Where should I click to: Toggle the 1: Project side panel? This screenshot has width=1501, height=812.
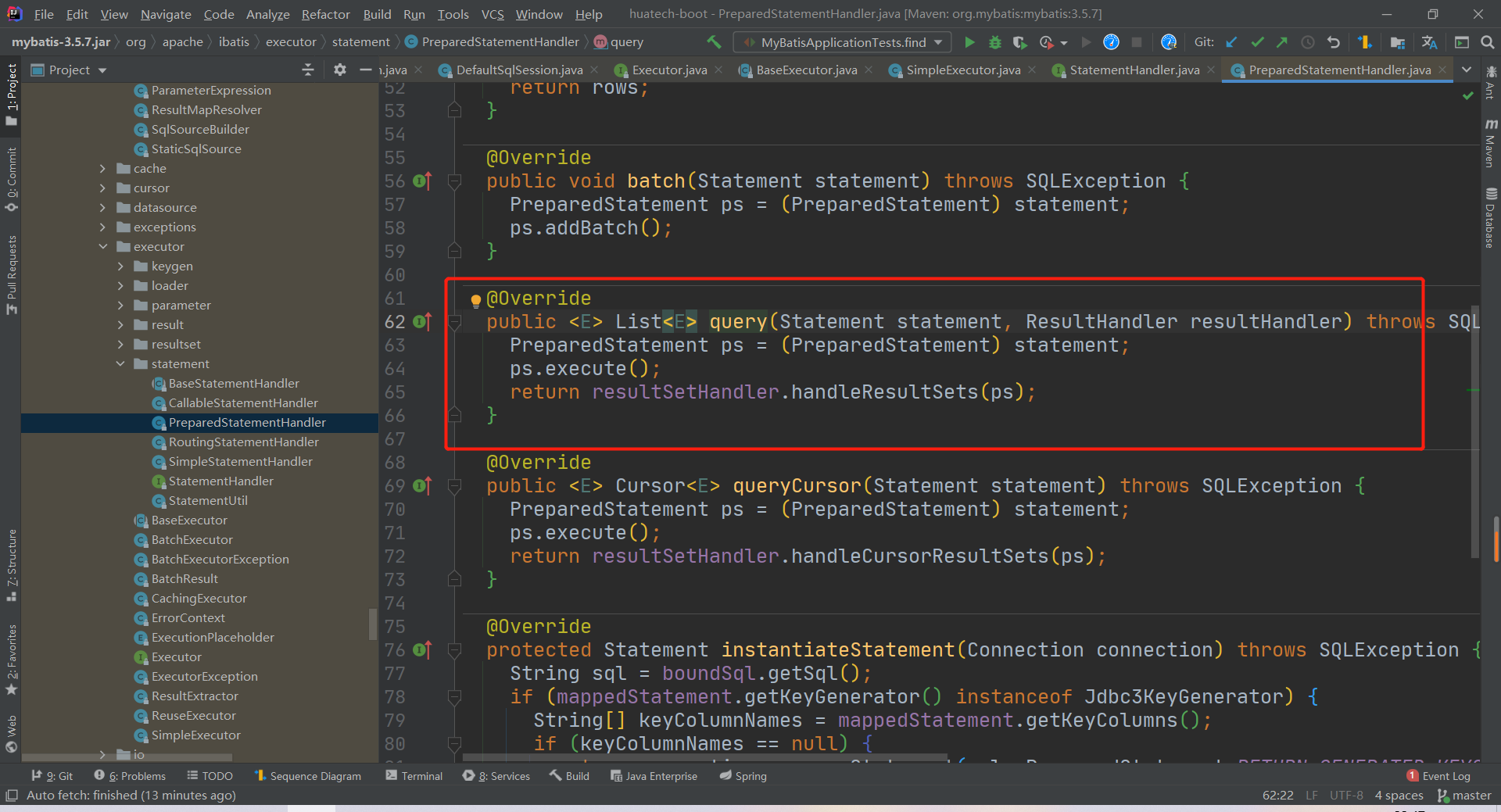pyautogui.click(x=11, y=95)
